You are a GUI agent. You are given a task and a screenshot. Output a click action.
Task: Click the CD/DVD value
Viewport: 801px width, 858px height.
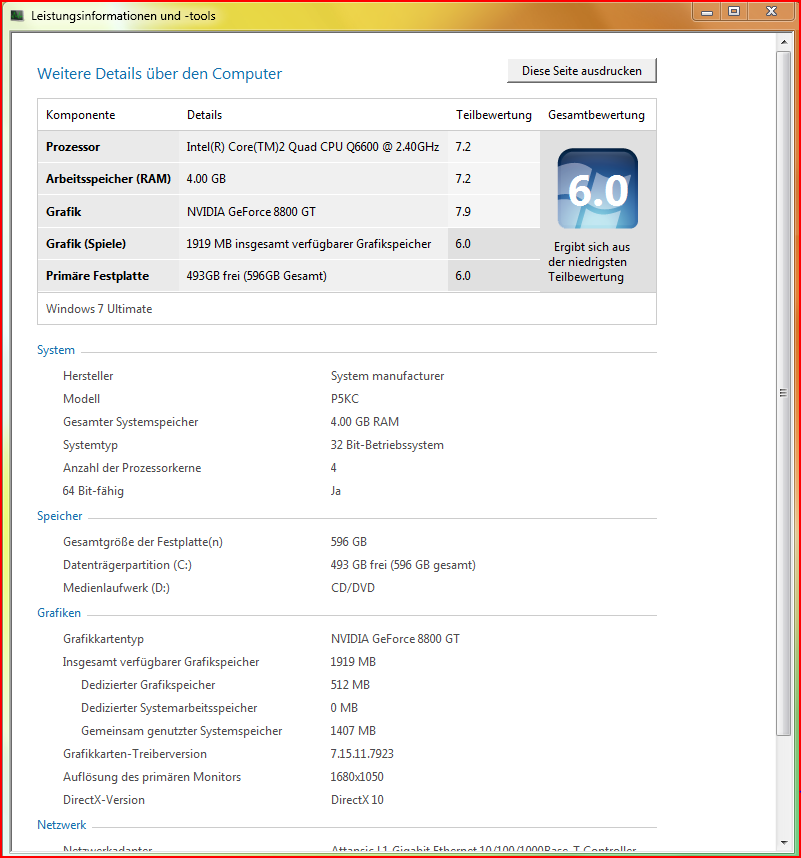[x=353, y=588]
